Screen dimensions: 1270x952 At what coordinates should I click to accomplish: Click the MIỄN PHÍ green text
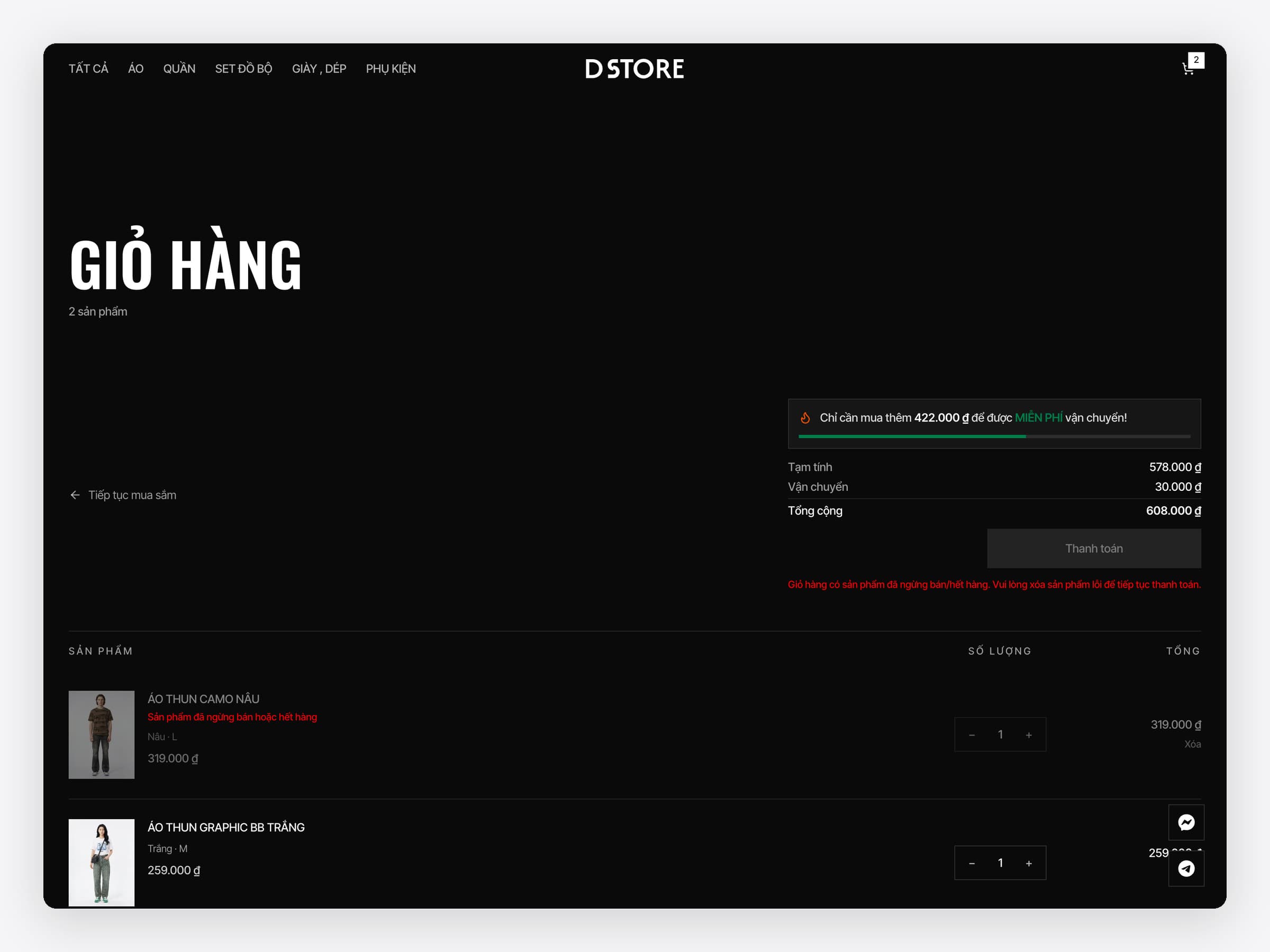(1038, 418)
